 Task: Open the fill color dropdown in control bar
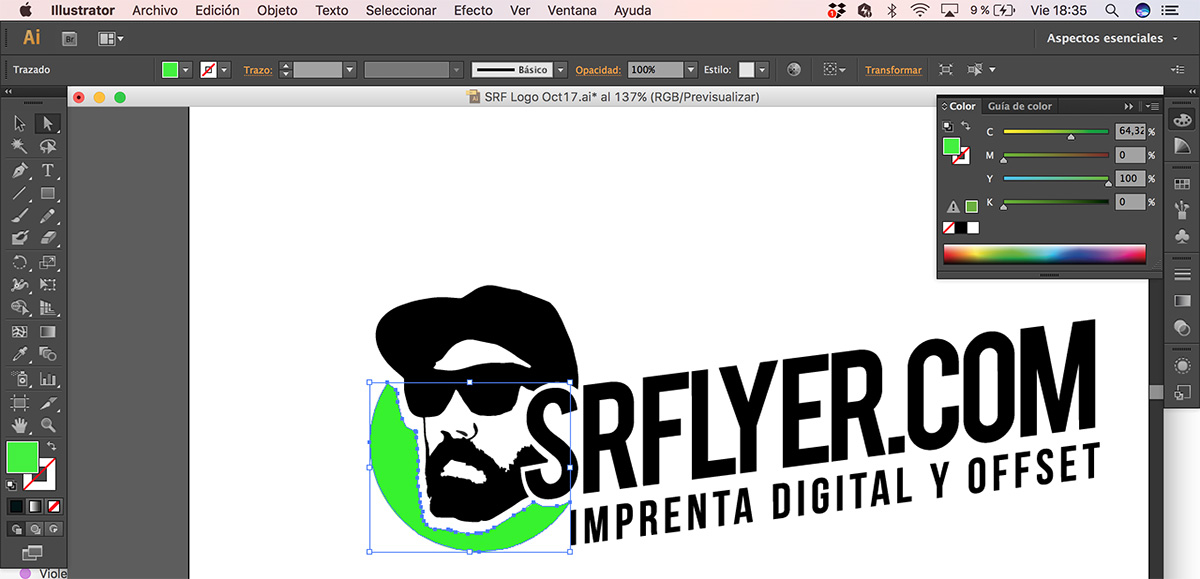[x=187, y=70]
